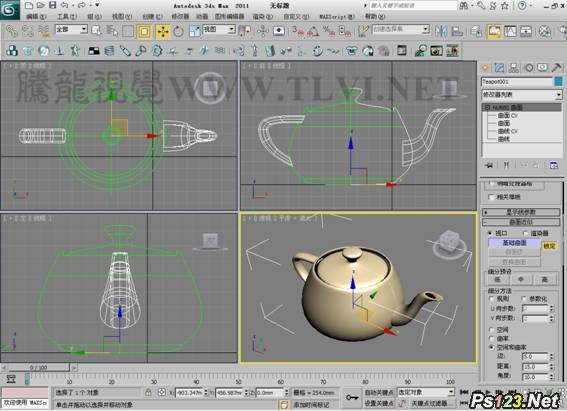Screen dimensions: 567x411
Task: Open the Utilities hammer panel icon
Action: (x=557, y=68)
